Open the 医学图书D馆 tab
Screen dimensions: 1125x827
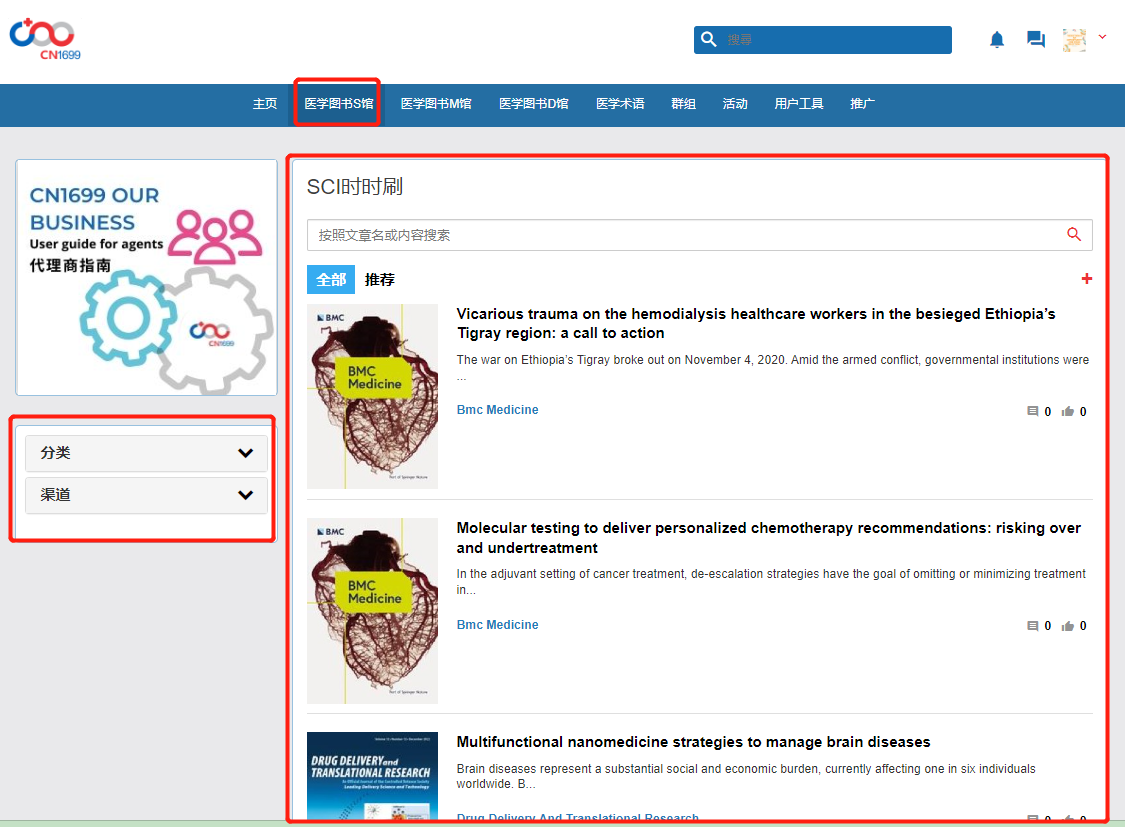tap(534, 104)
